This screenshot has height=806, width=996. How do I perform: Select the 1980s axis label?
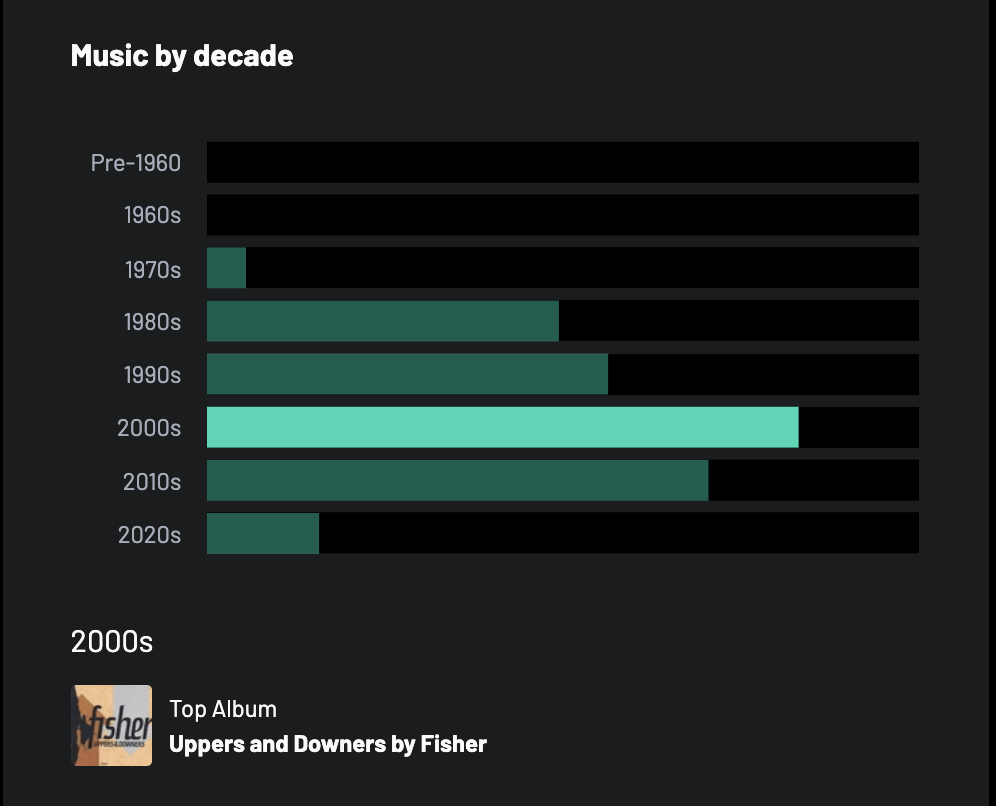pos(152,322)
